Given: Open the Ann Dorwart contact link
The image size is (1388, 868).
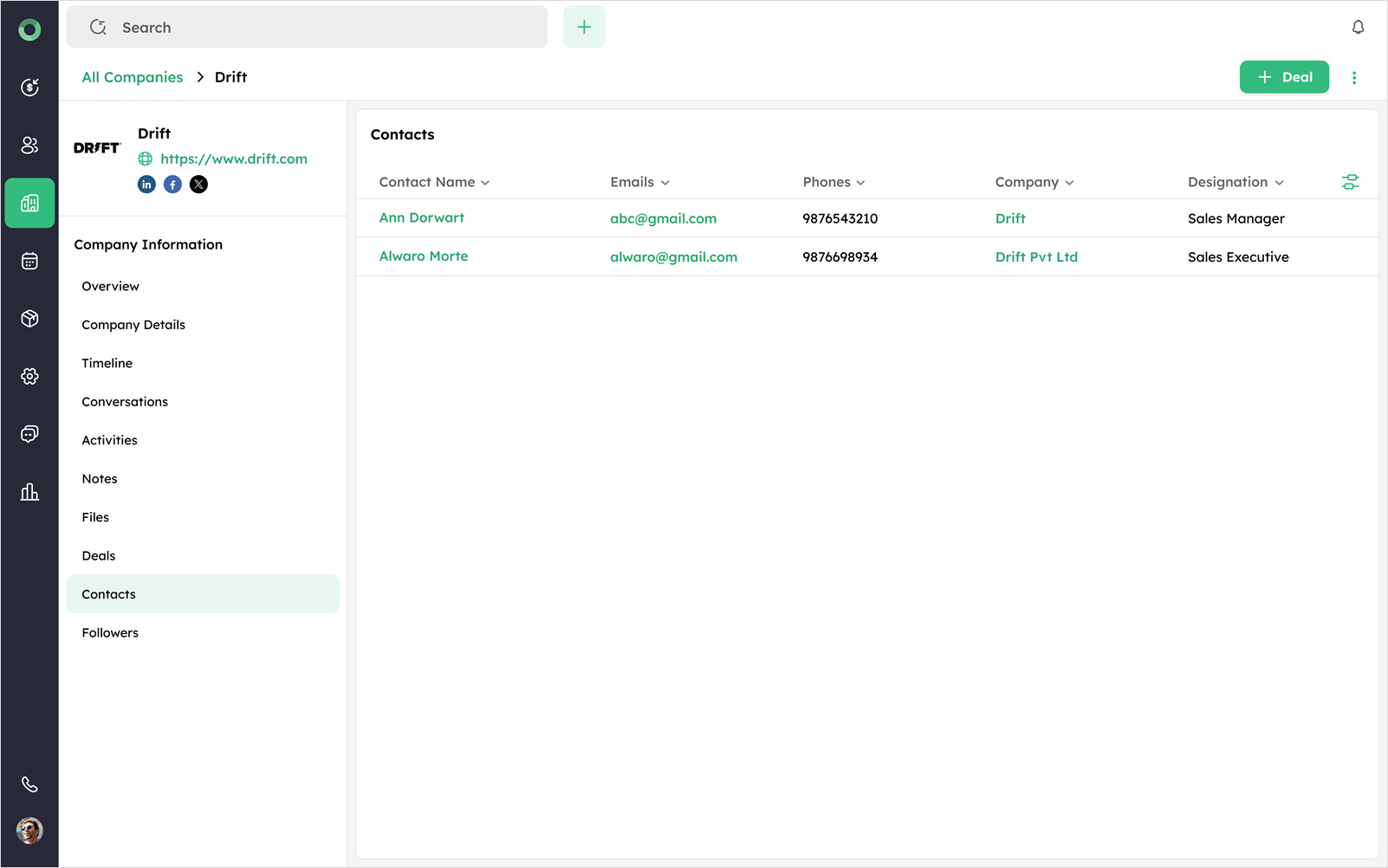Looking at the screenshot, I should (x=422, y=218).
